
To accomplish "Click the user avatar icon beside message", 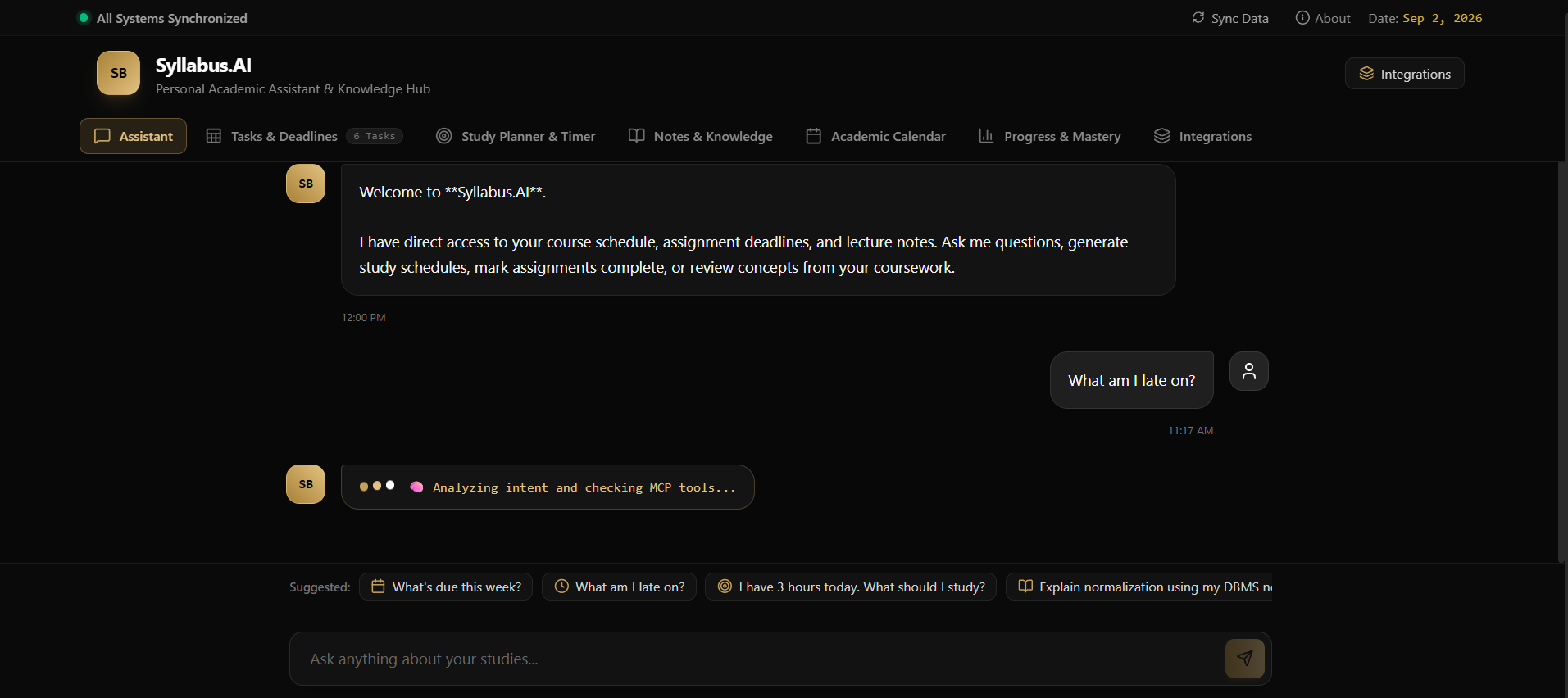I will (1249, 371).
